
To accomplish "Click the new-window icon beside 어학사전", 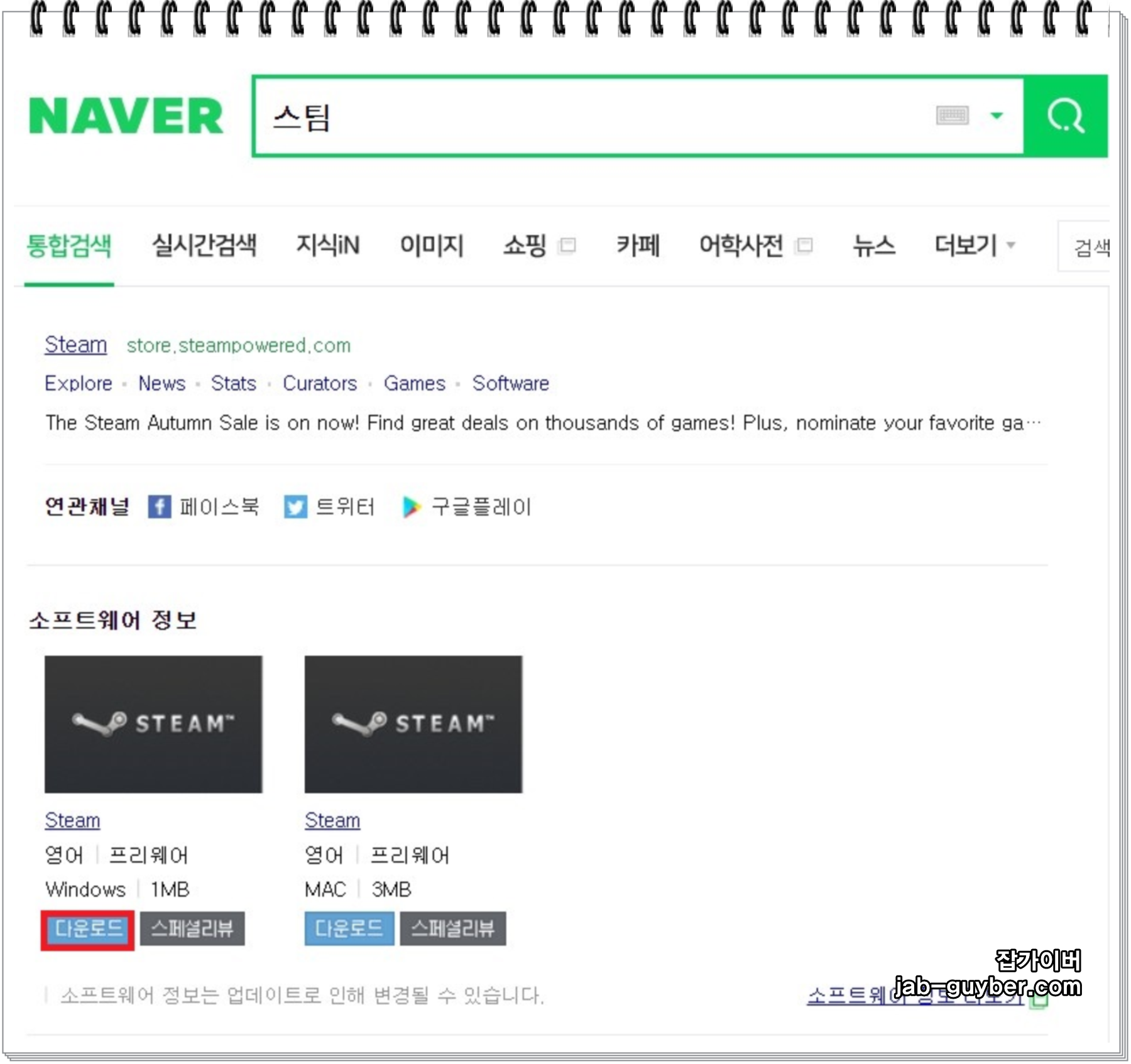I will tap(804, 245).
